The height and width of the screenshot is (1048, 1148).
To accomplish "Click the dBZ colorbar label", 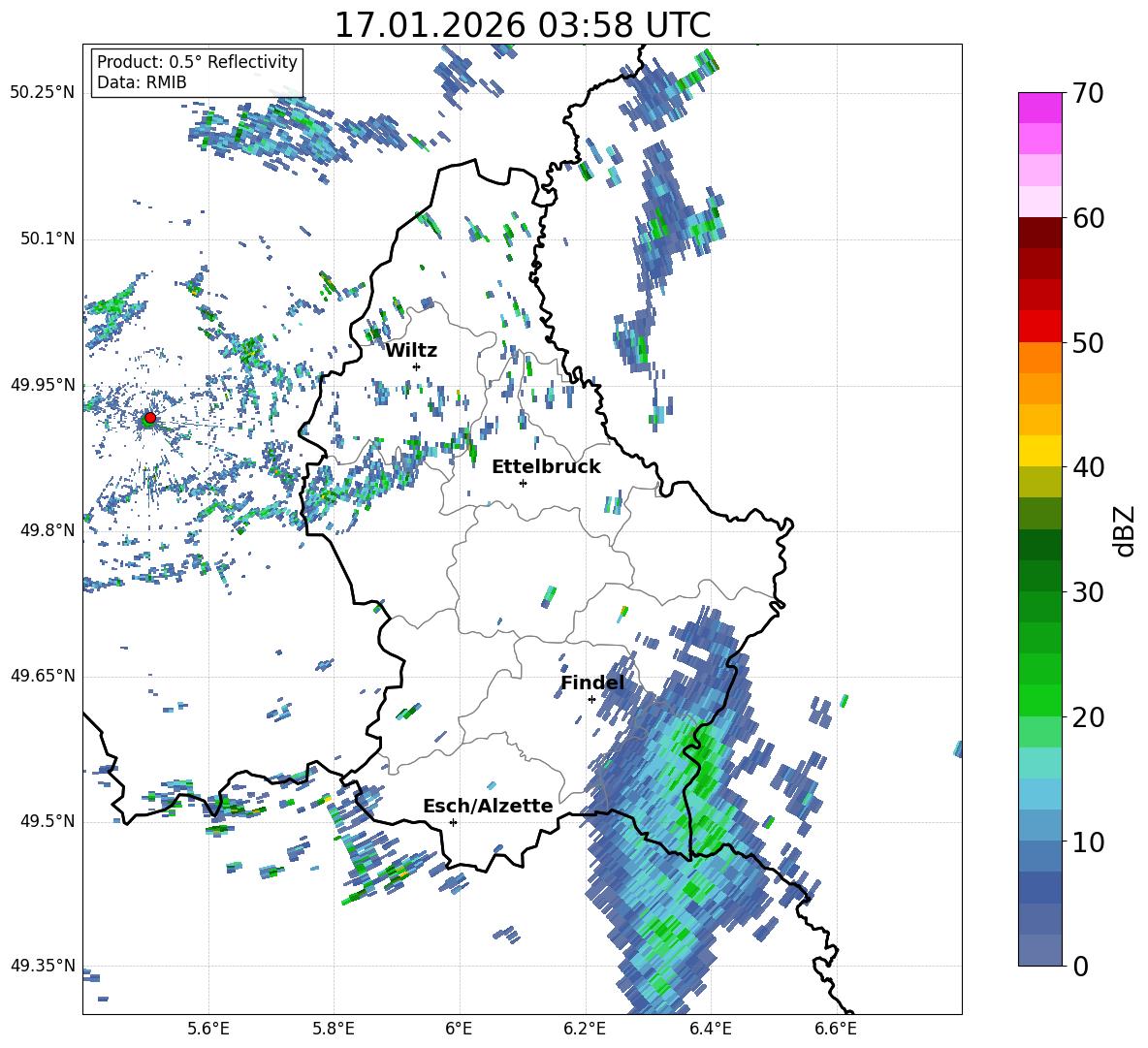I will click(x=1126, y=530).
